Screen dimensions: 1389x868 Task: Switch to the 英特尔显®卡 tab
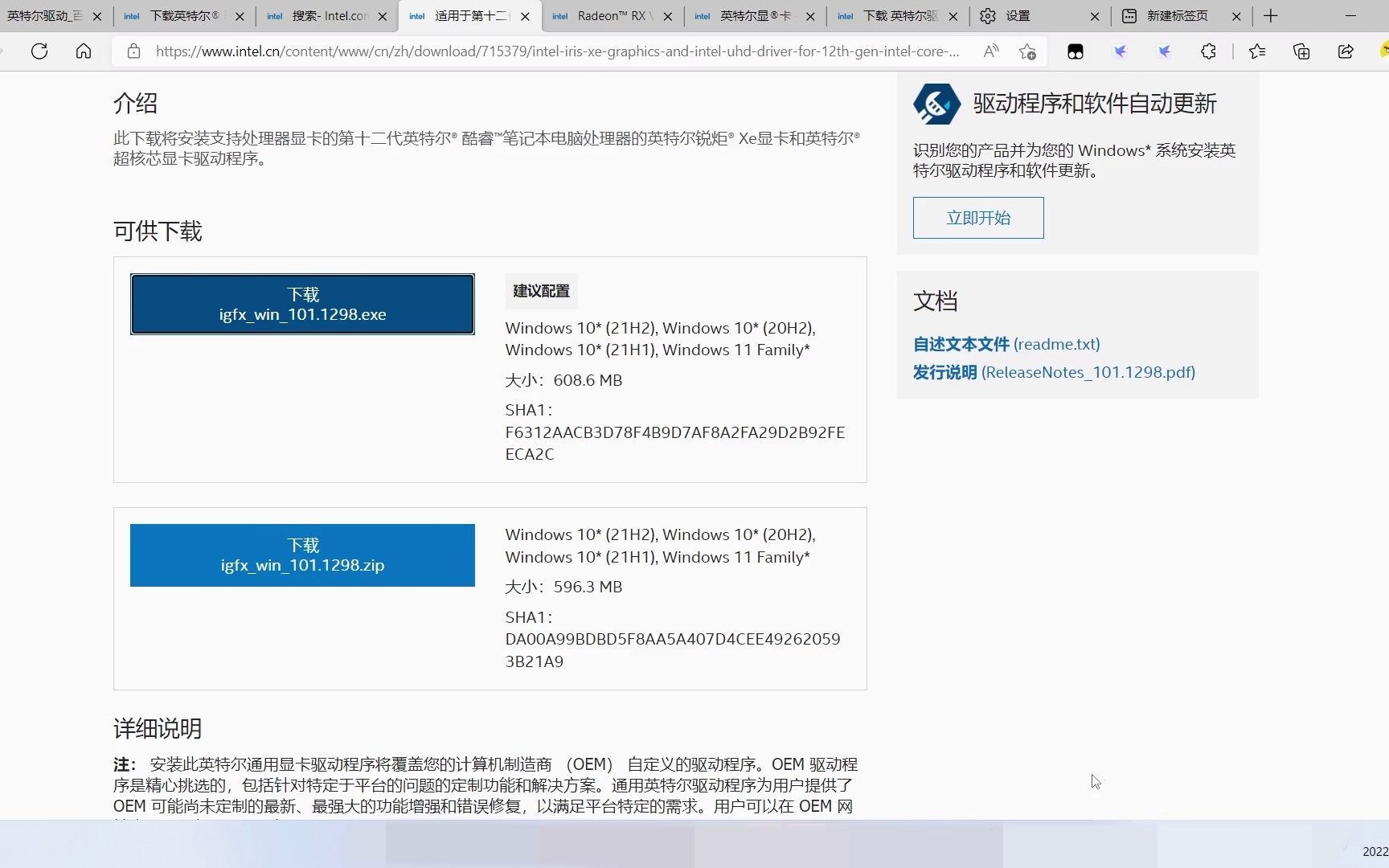(754, 16)
